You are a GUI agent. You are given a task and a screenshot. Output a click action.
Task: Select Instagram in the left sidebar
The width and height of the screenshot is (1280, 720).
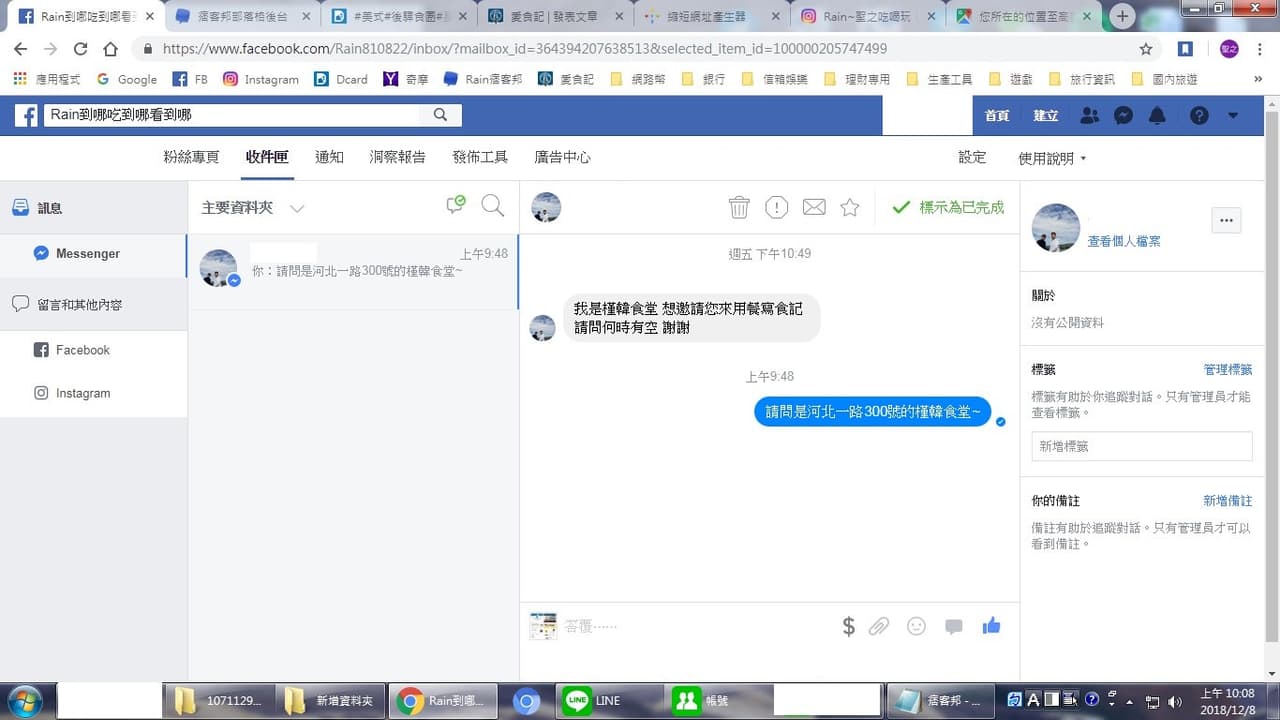coord(83,393)
